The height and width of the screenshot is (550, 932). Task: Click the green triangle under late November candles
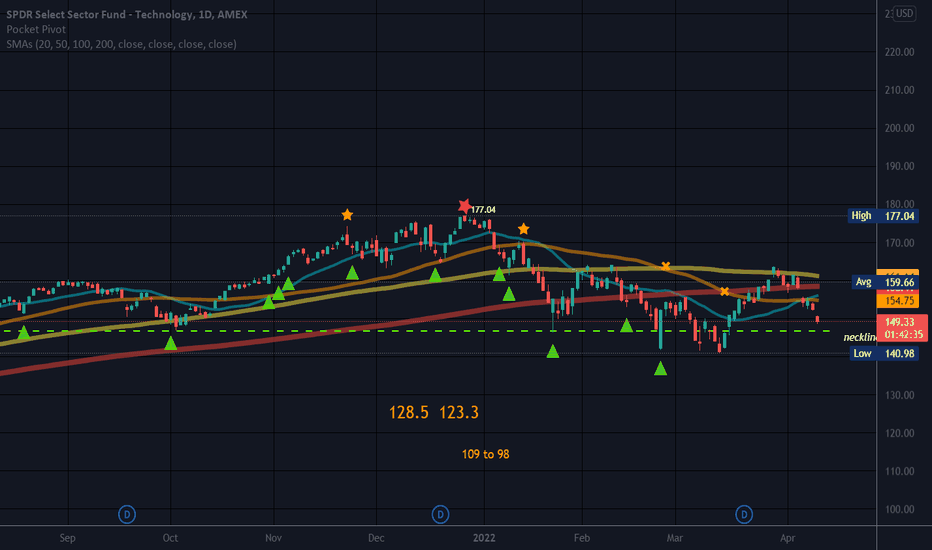pyautogui.click(x=352, y=273)
